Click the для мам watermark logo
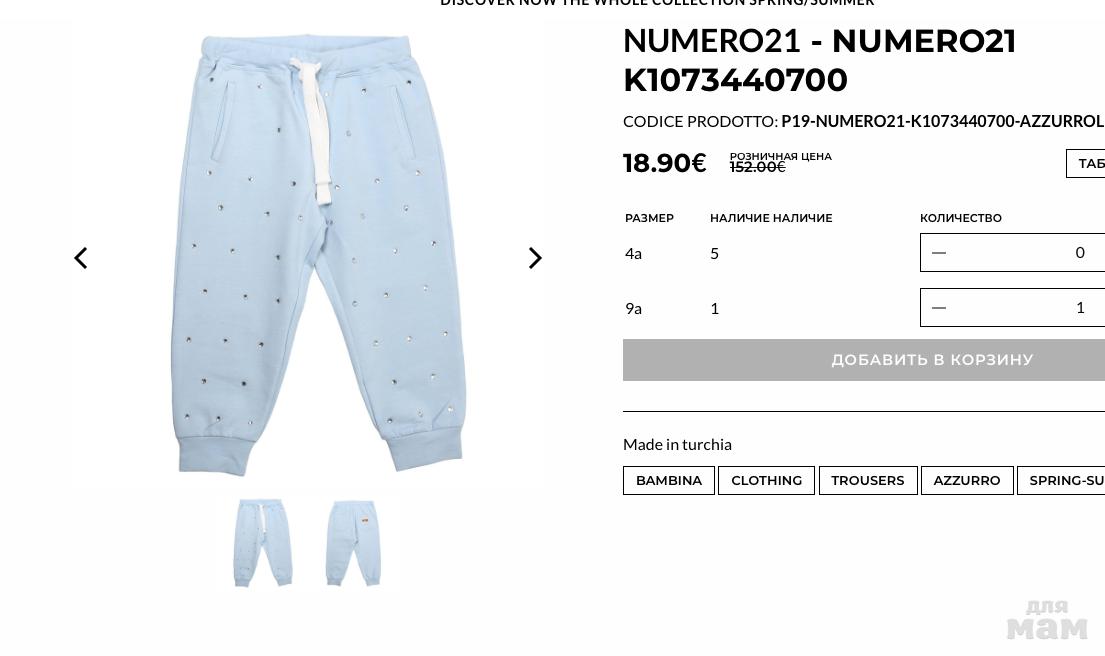 (x=1047, y=619)
